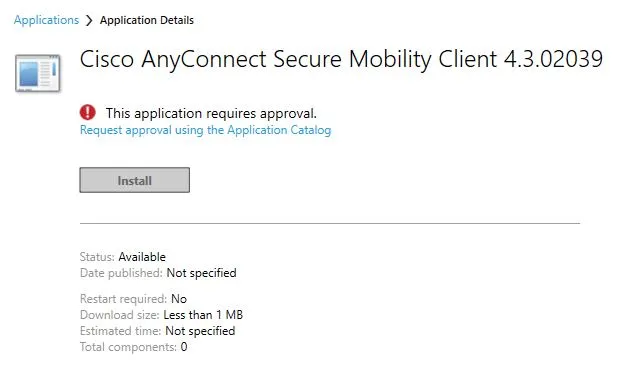Select Date published's Not specified value
Image resolution: width=635 pixels, height=391 pixels.
coord(201,273)
